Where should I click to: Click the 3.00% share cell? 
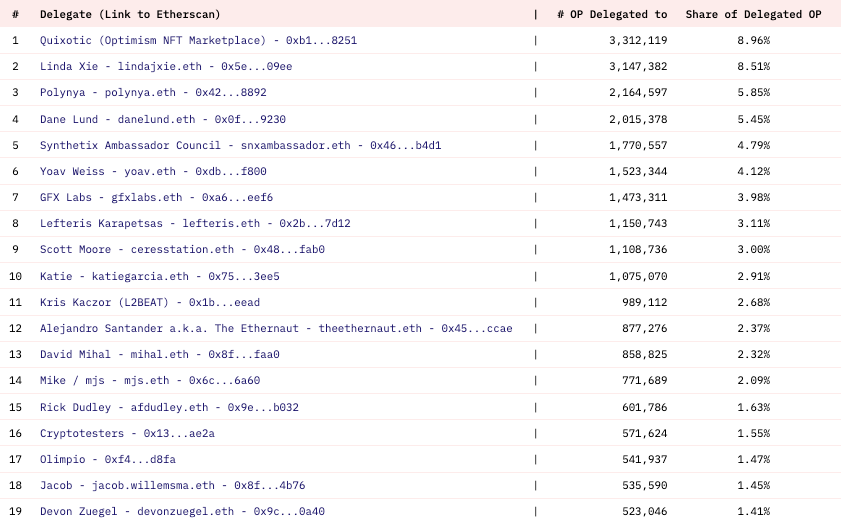tap(754, 249)
